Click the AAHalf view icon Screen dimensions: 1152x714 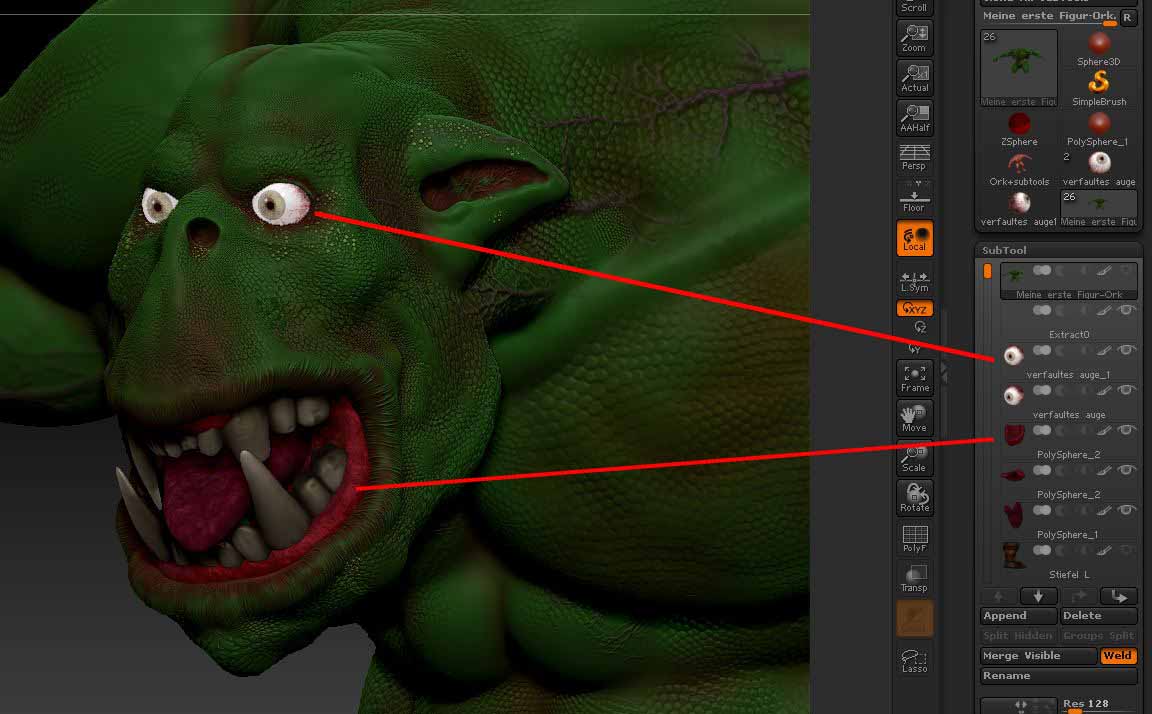914,117
